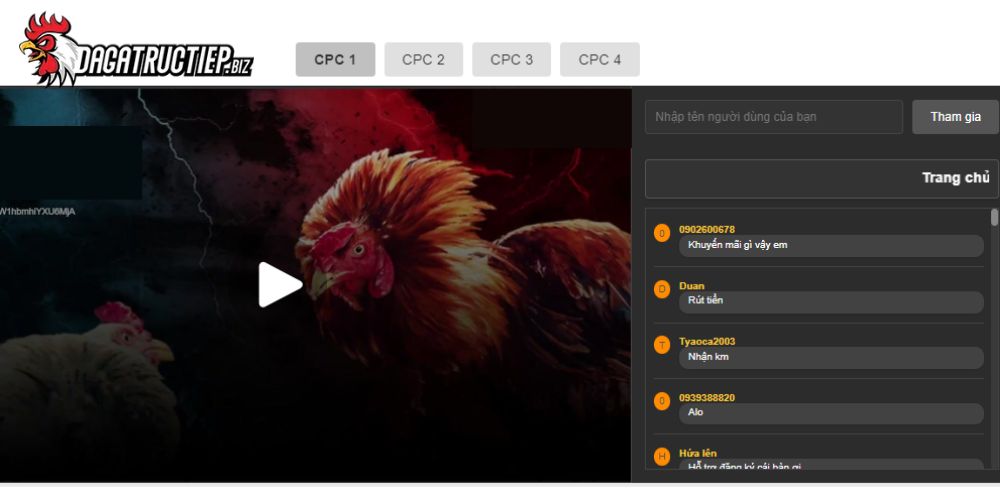Switch to the CPC 2 tab
Screen dimensions: 1000x500
coord(423,59)
